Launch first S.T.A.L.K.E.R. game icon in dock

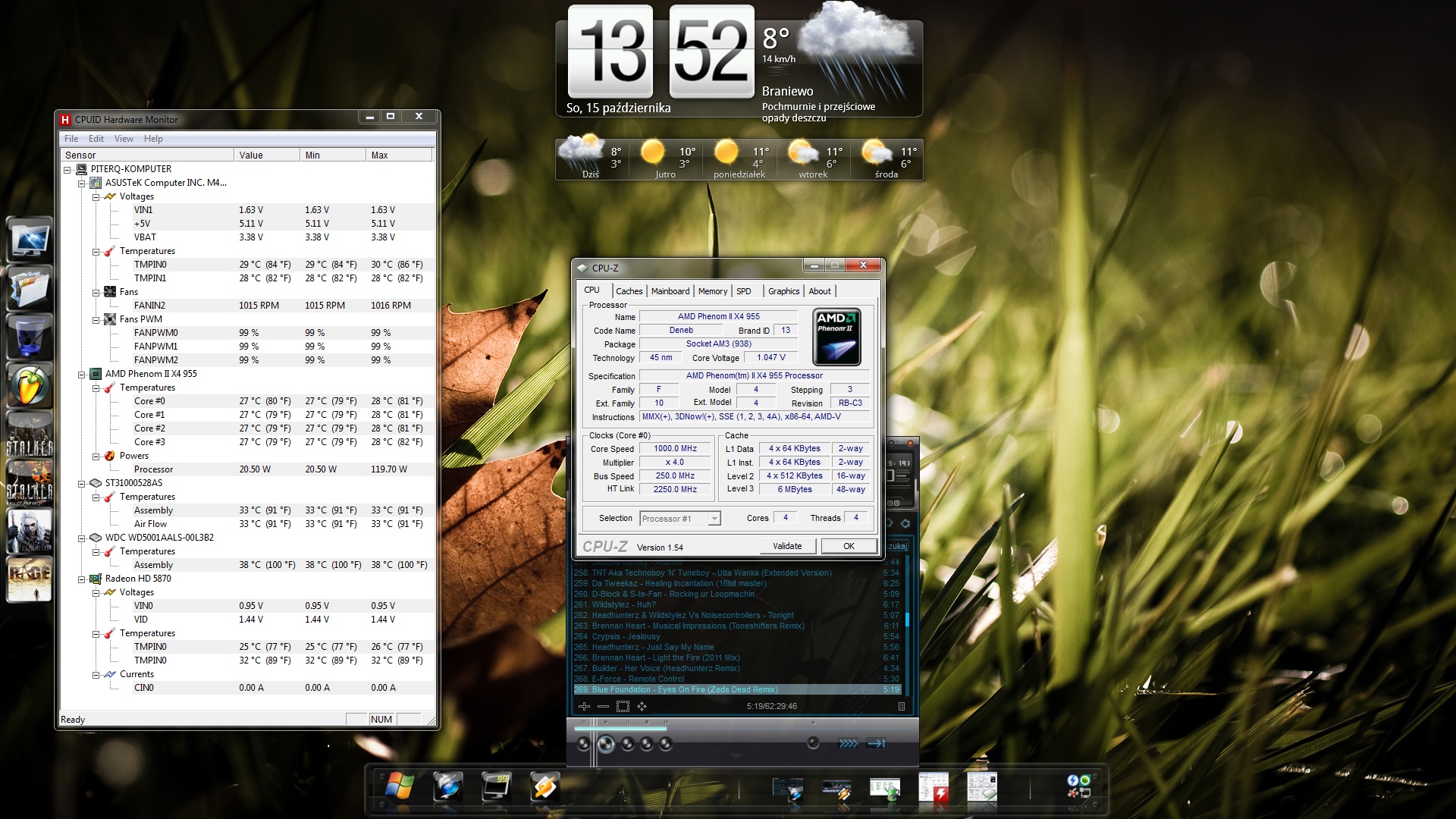(x=30, y=434)
